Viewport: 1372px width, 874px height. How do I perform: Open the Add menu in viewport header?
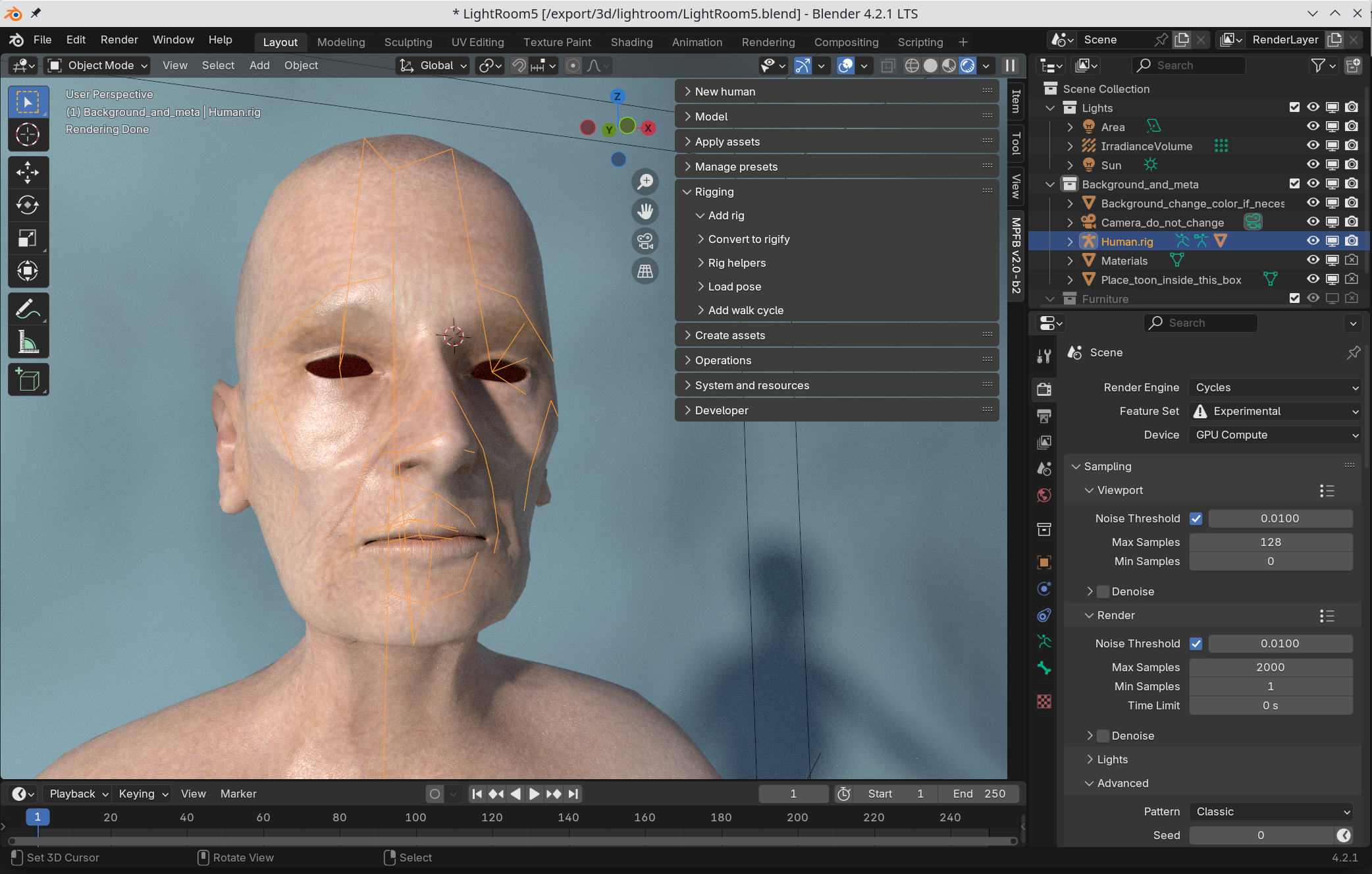(x=259, y=65)
